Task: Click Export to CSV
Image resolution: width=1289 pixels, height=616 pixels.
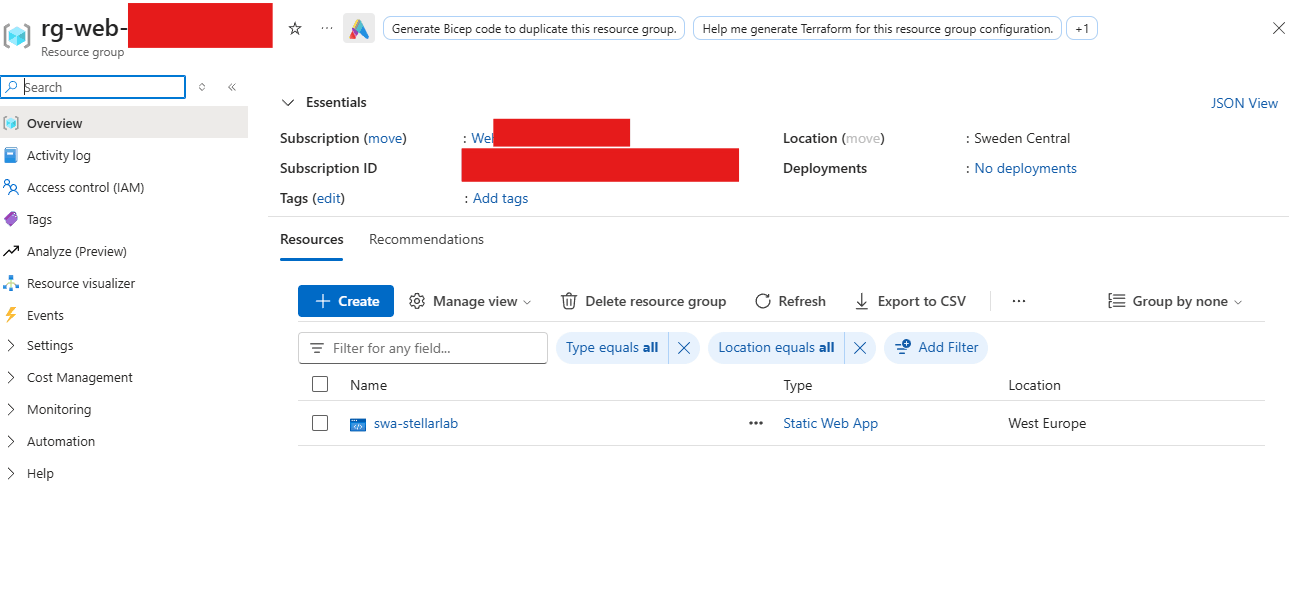Action: tap(910, 301)
